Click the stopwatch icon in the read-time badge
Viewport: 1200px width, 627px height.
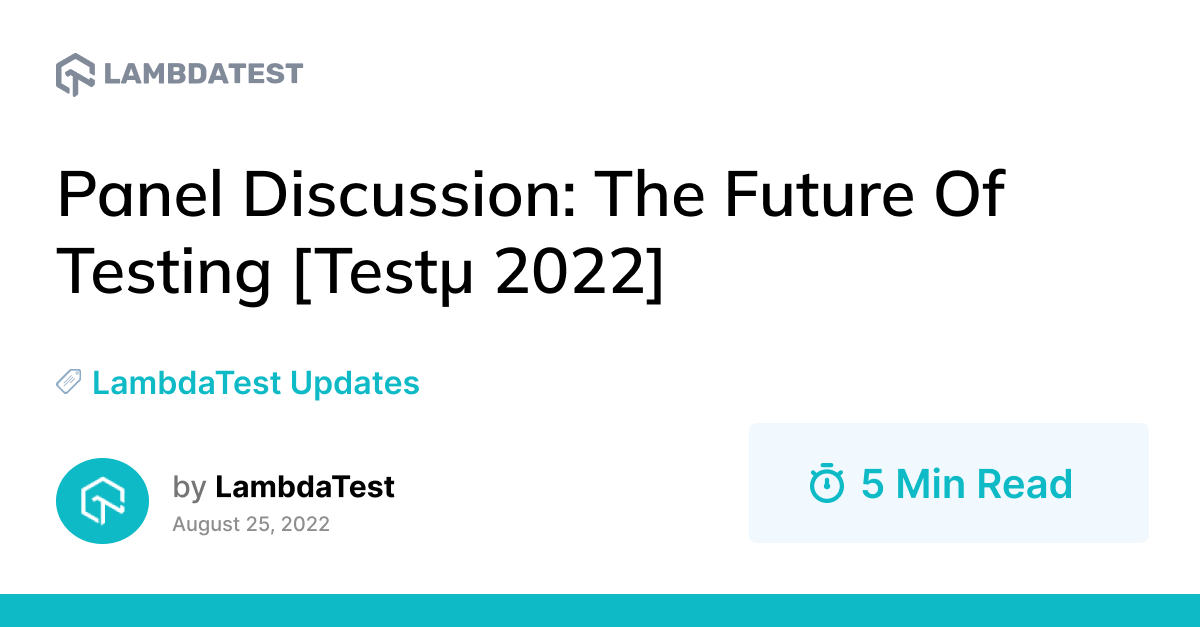[x=827, y=484]
